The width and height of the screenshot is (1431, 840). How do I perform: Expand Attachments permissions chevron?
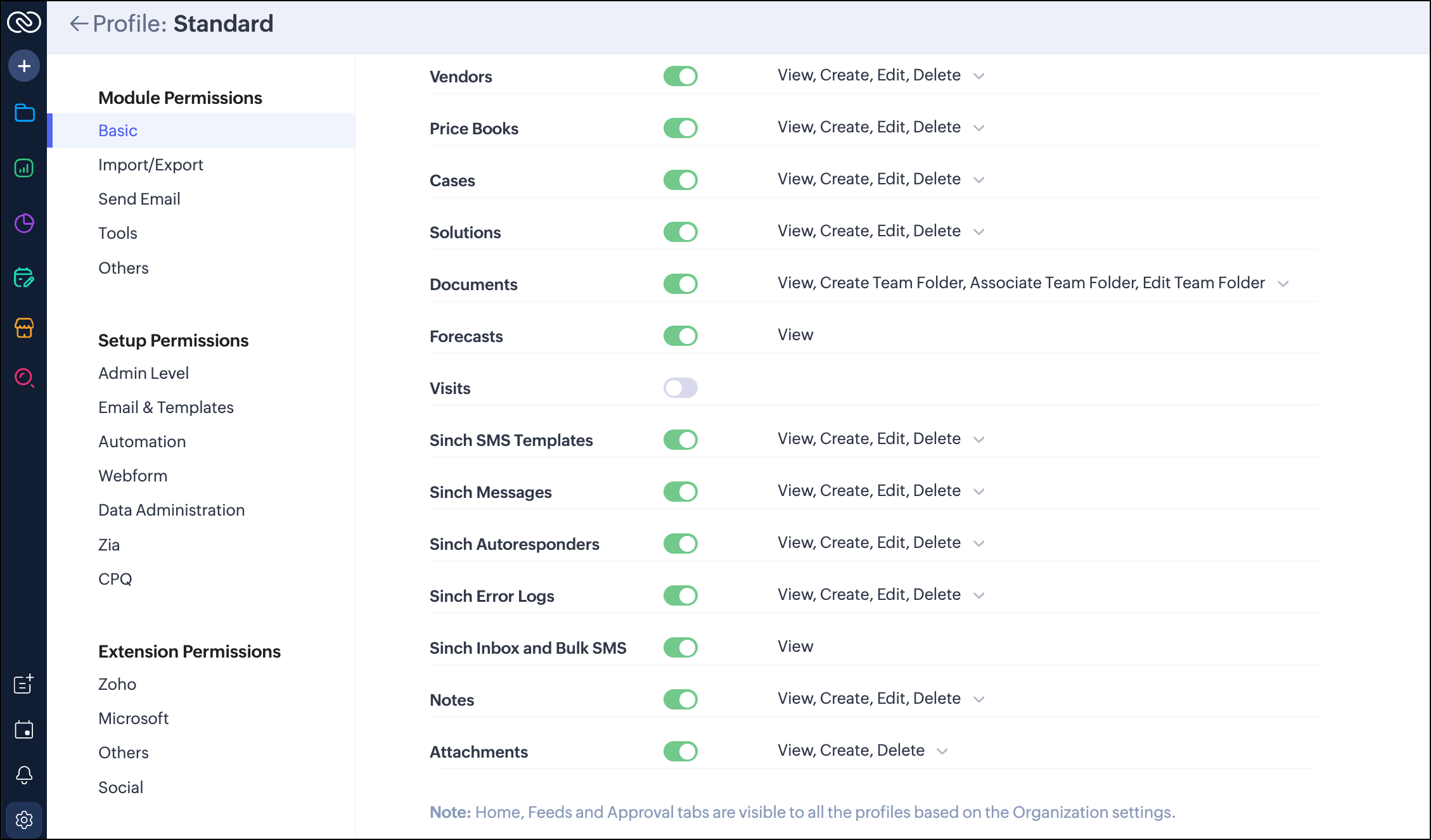[x=942, y=751]
